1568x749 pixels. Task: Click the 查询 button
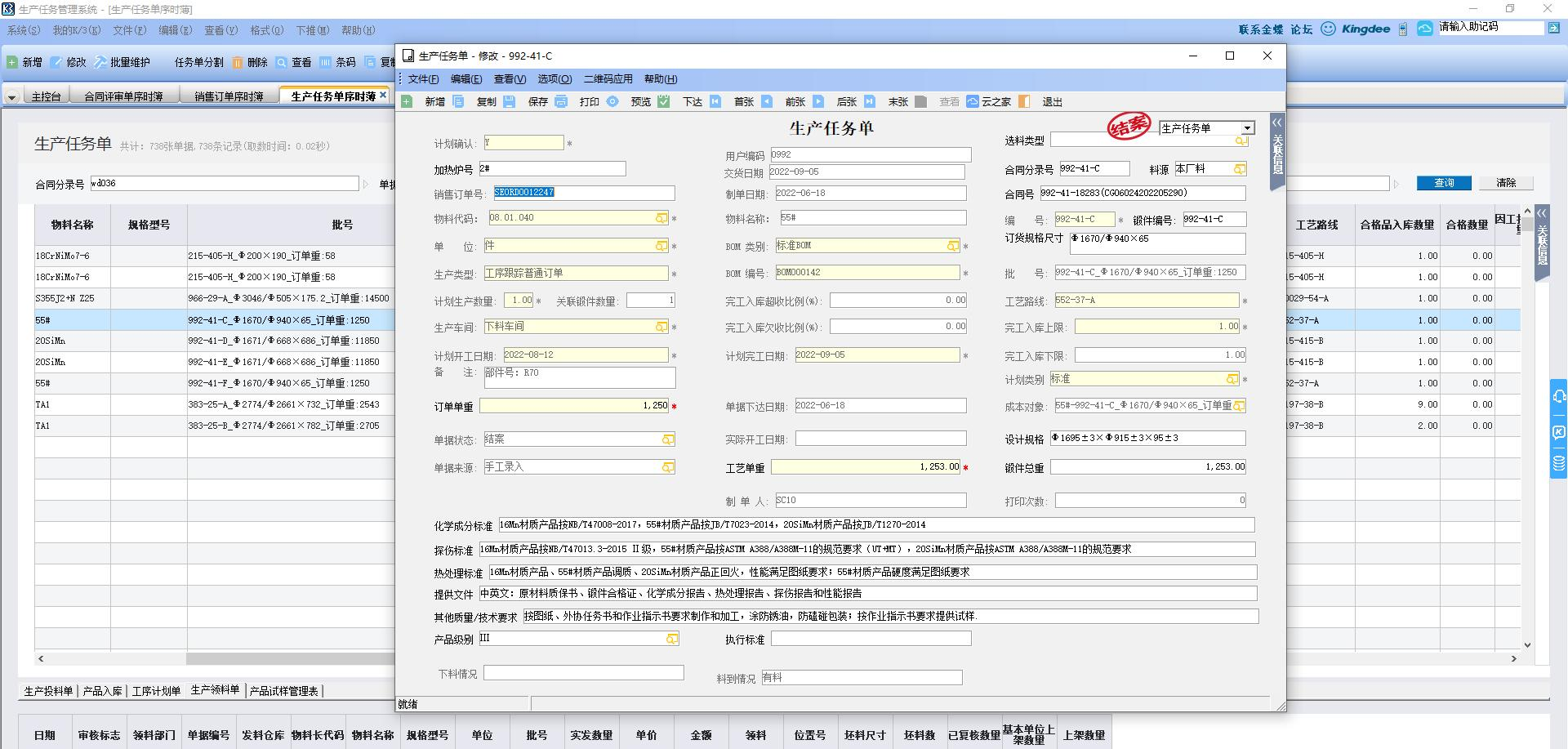1444,183
